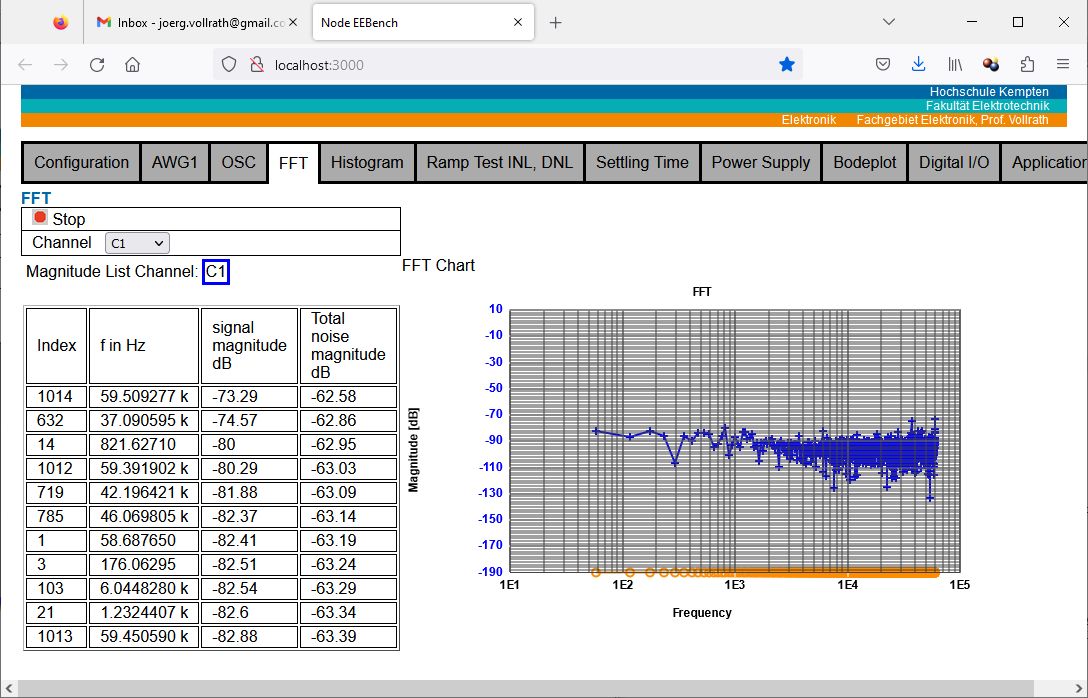
Task: Go to the Ramp Test INL, DNL tab
Action: pyautogui.click(x=499, y=163)
